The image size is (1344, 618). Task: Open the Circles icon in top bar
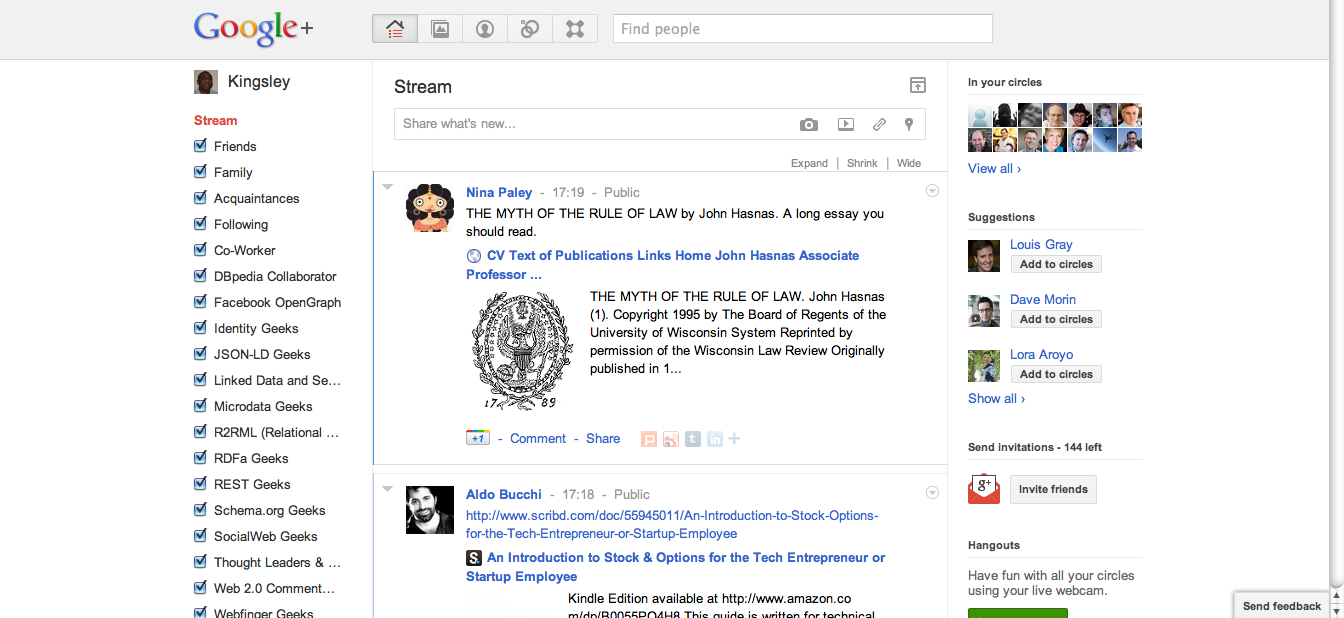point(530,28)
